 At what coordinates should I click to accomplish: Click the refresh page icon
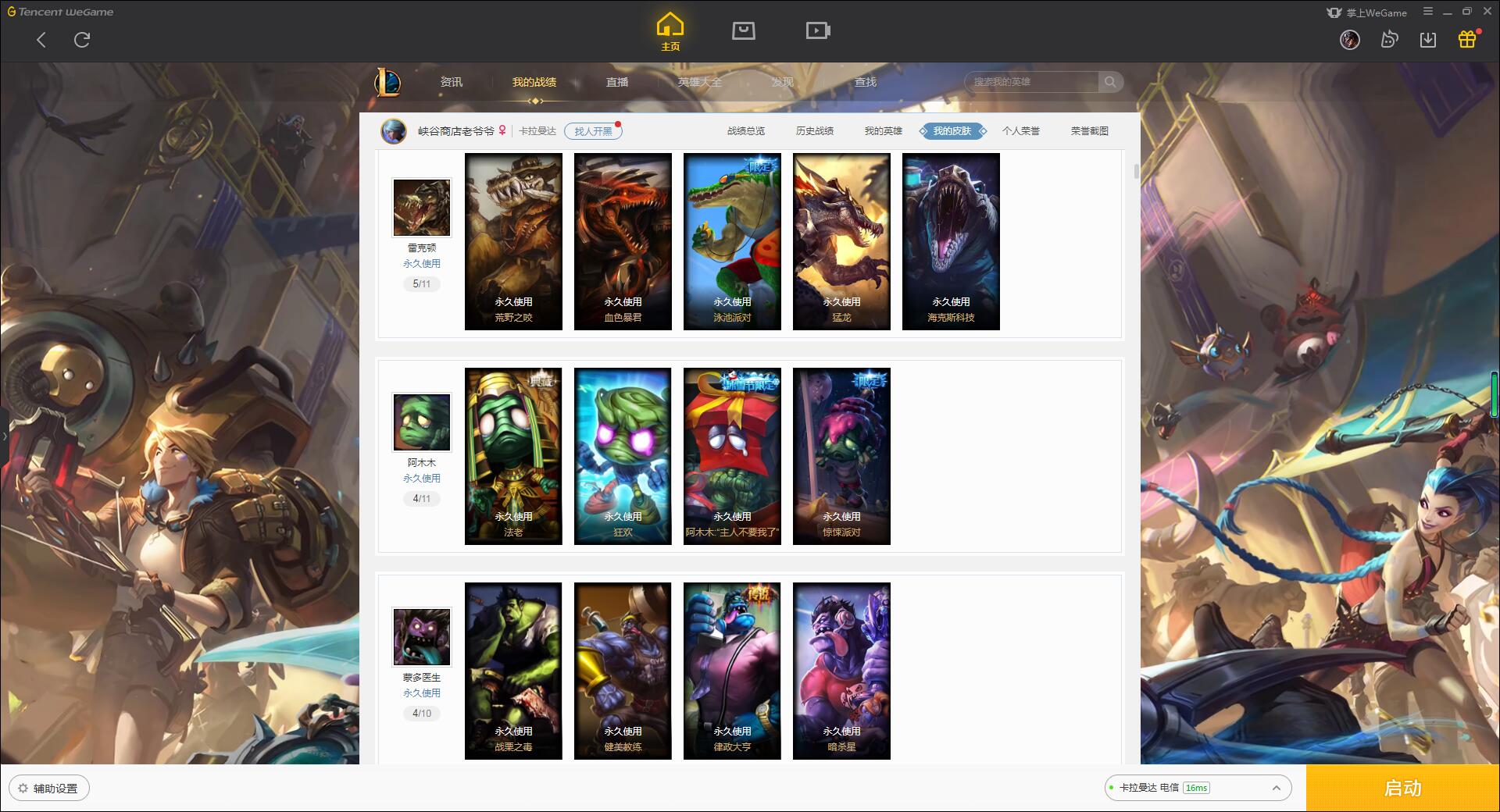(82, 40)
